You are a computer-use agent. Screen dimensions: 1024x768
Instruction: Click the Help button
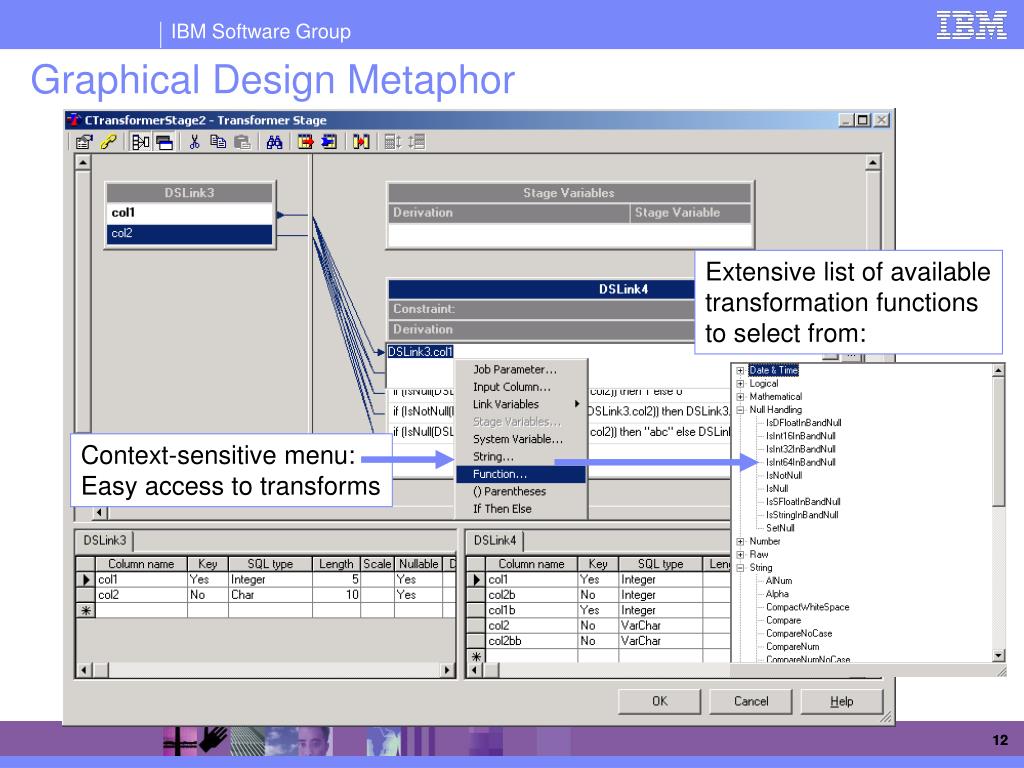pos(842,701)
